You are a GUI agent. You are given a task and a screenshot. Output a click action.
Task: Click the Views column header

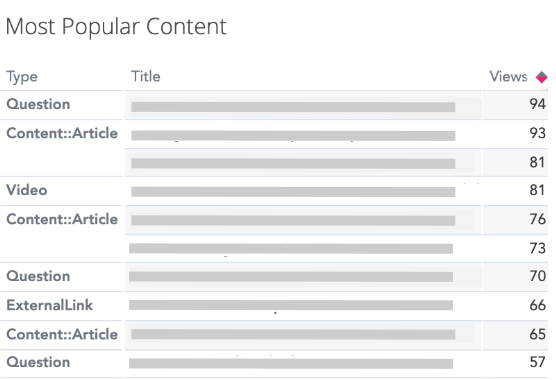(x=508, y=77)
